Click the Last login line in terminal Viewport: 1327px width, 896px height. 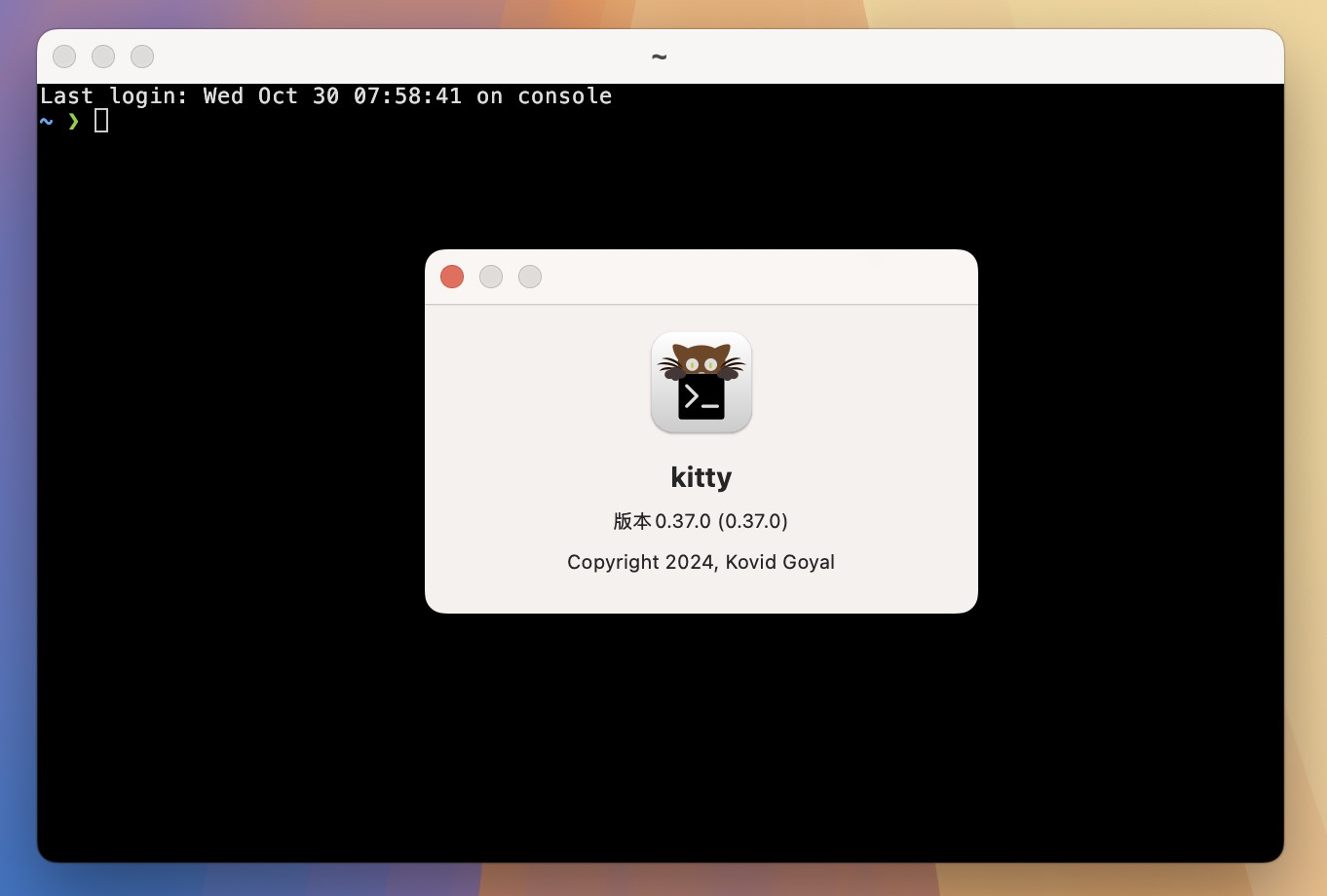(326, 95)
